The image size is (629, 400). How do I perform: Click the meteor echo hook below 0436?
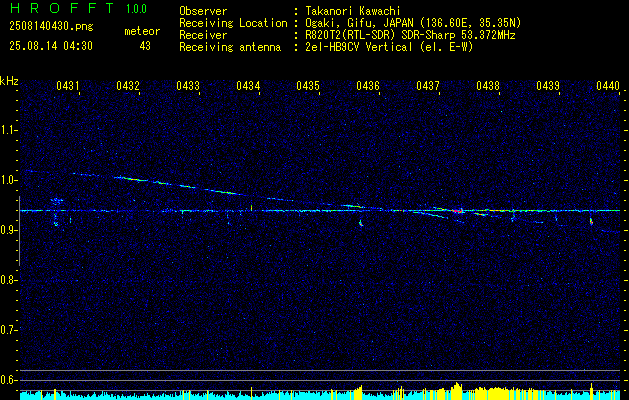[x=361, y=223]
